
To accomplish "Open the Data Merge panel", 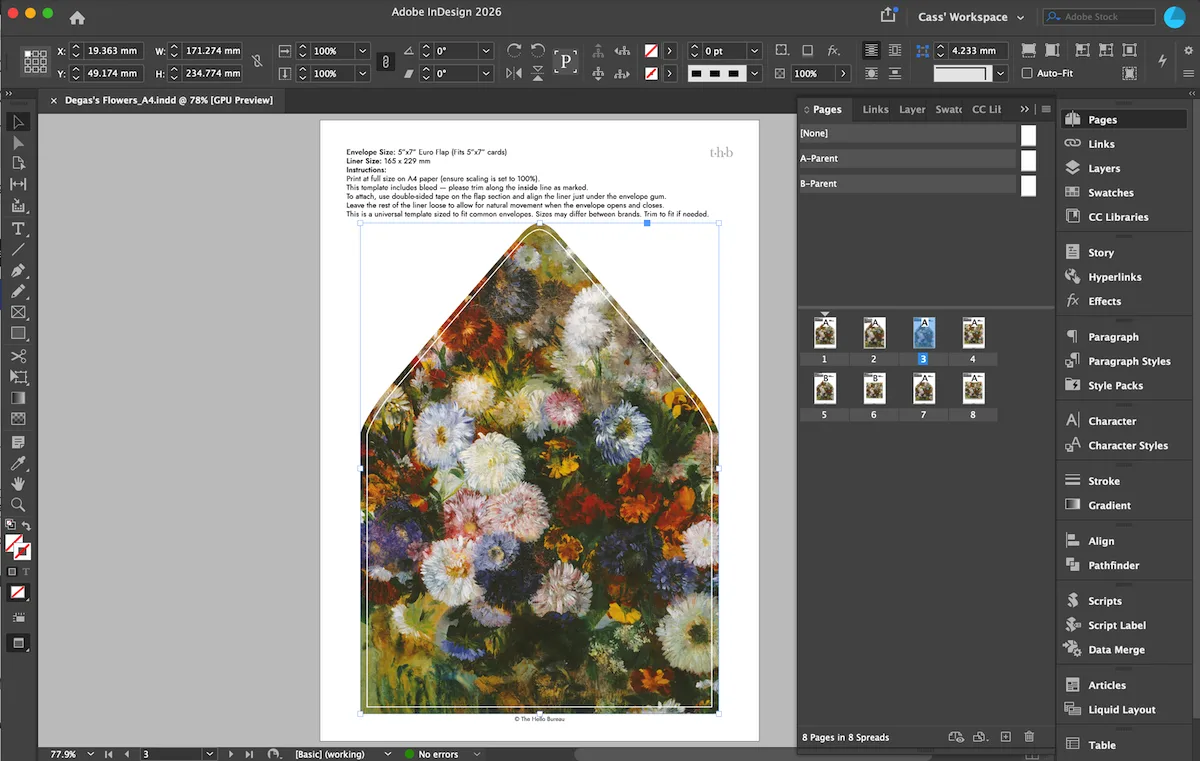I will (x=1116, y=649).
